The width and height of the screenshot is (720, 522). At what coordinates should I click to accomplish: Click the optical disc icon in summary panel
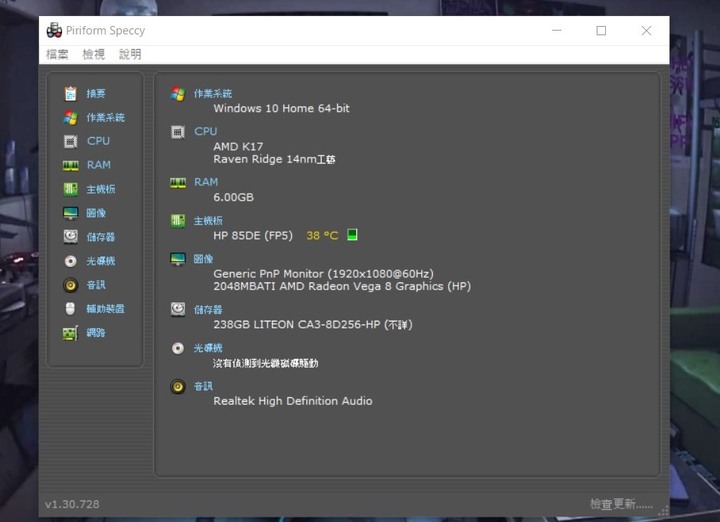coord(178,348)
